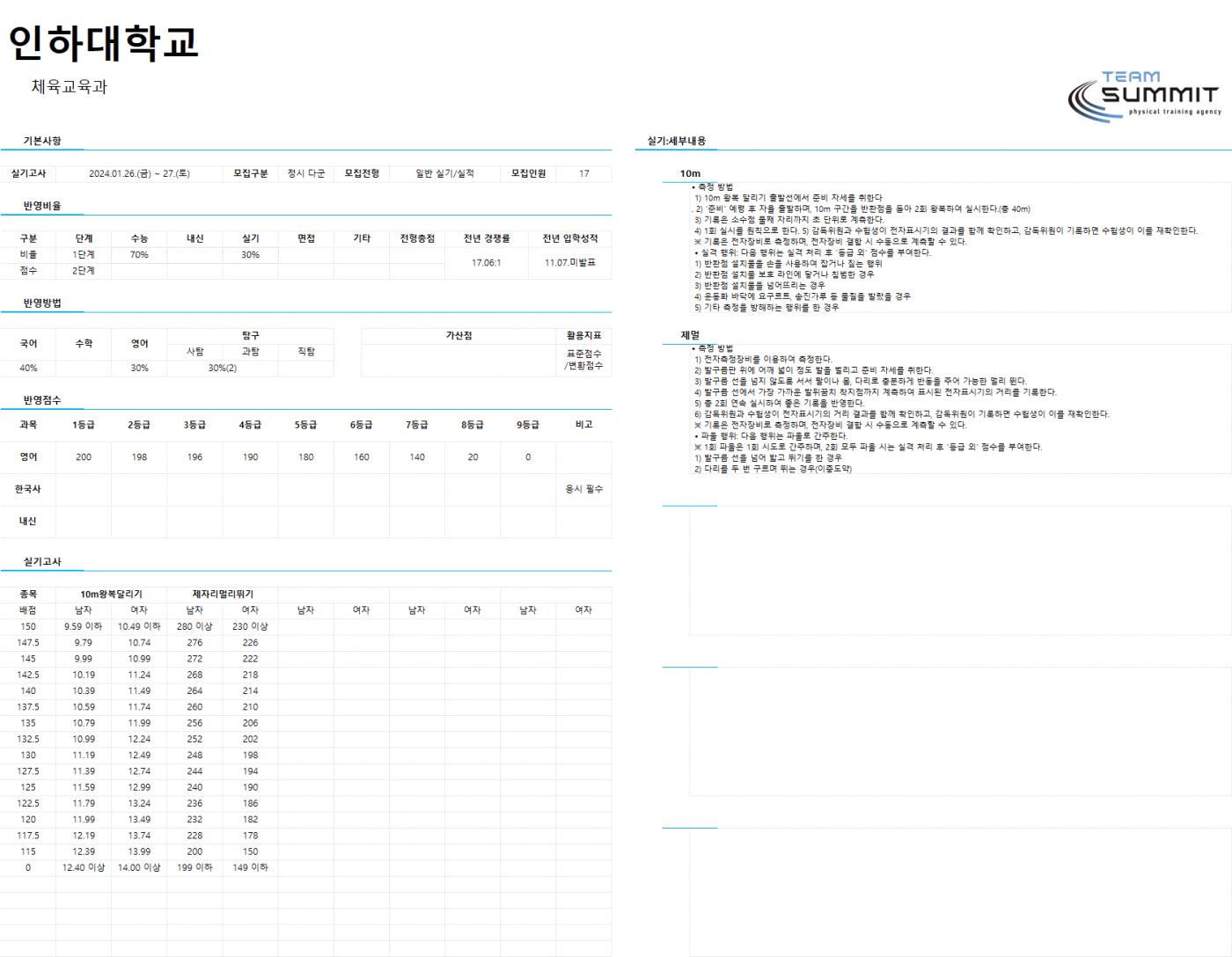Click the long jump value 186
Viewport: 1232px width, 957px height.
pos(251,803)
